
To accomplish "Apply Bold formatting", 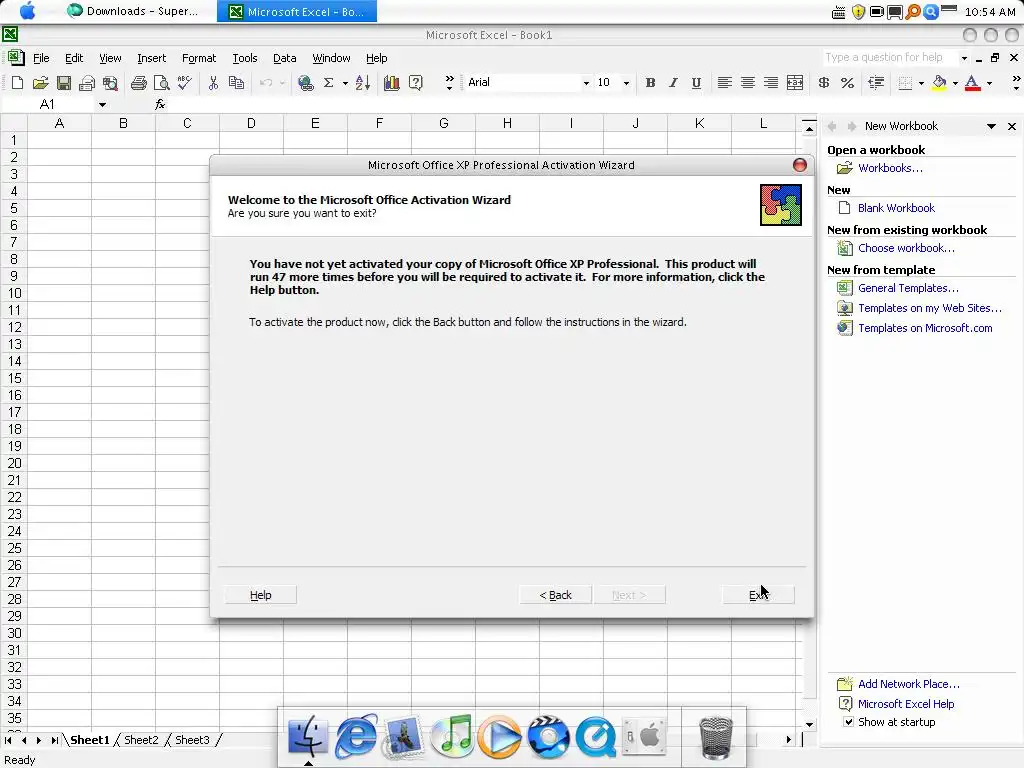I will [650, 83].
